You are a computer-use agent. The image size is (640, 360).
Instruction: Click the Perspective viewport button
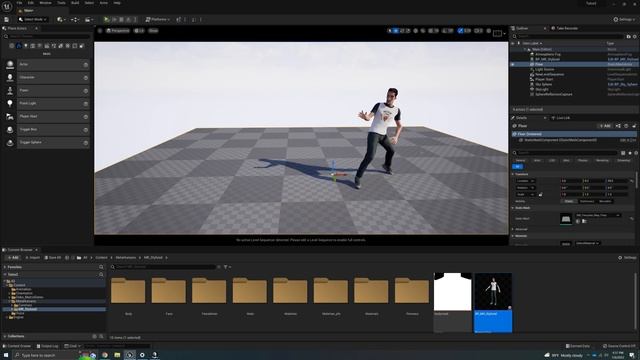point(118,31)
